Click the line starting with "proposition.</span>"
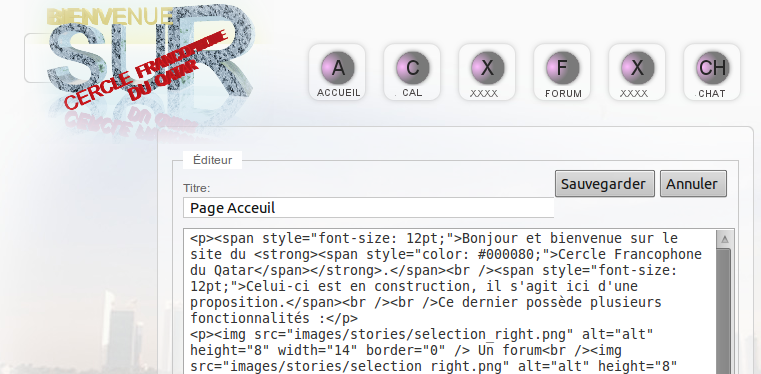This screenshot has width=761, height=374. click(426, 303)
